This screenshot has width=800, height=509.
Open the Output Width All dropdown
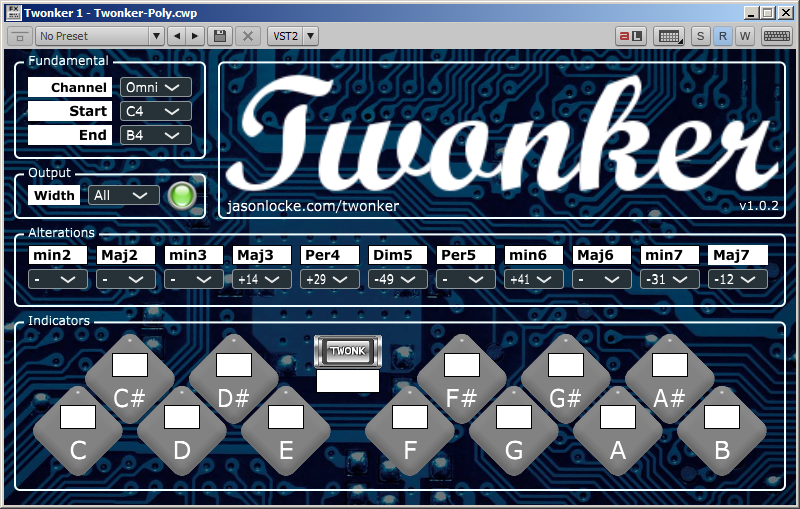(x=123, y=195)
